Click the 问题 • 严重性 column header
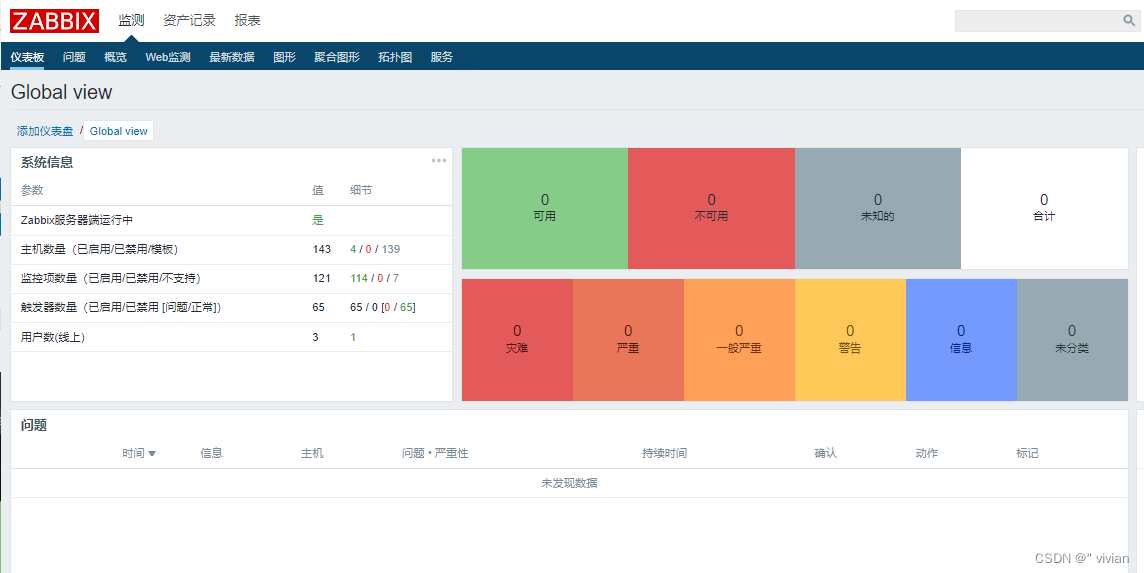The width and height of the screenshot is (1144, 573). pyautogui.click(x=435, y=453)
